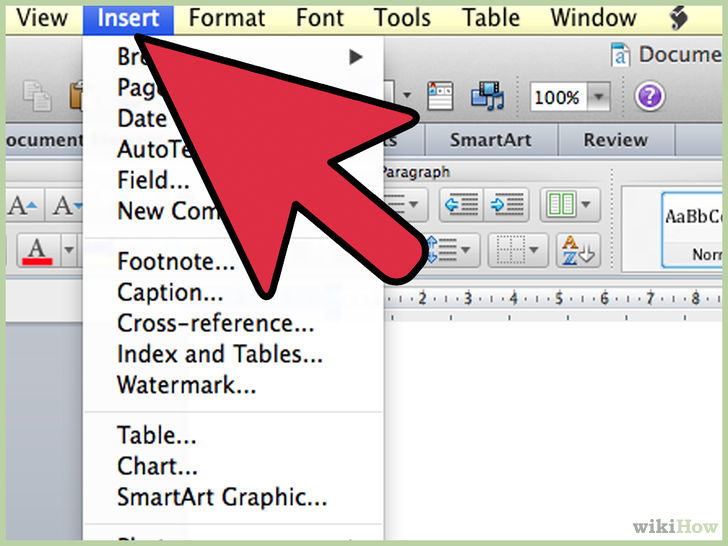Screen dimensions: 728x546
Task: Open the Format menu
Action: tap(226, 17)
